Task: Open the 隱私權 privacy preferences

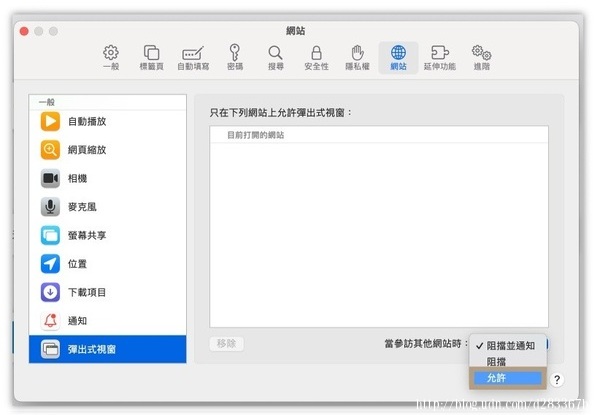Action: 357,58
